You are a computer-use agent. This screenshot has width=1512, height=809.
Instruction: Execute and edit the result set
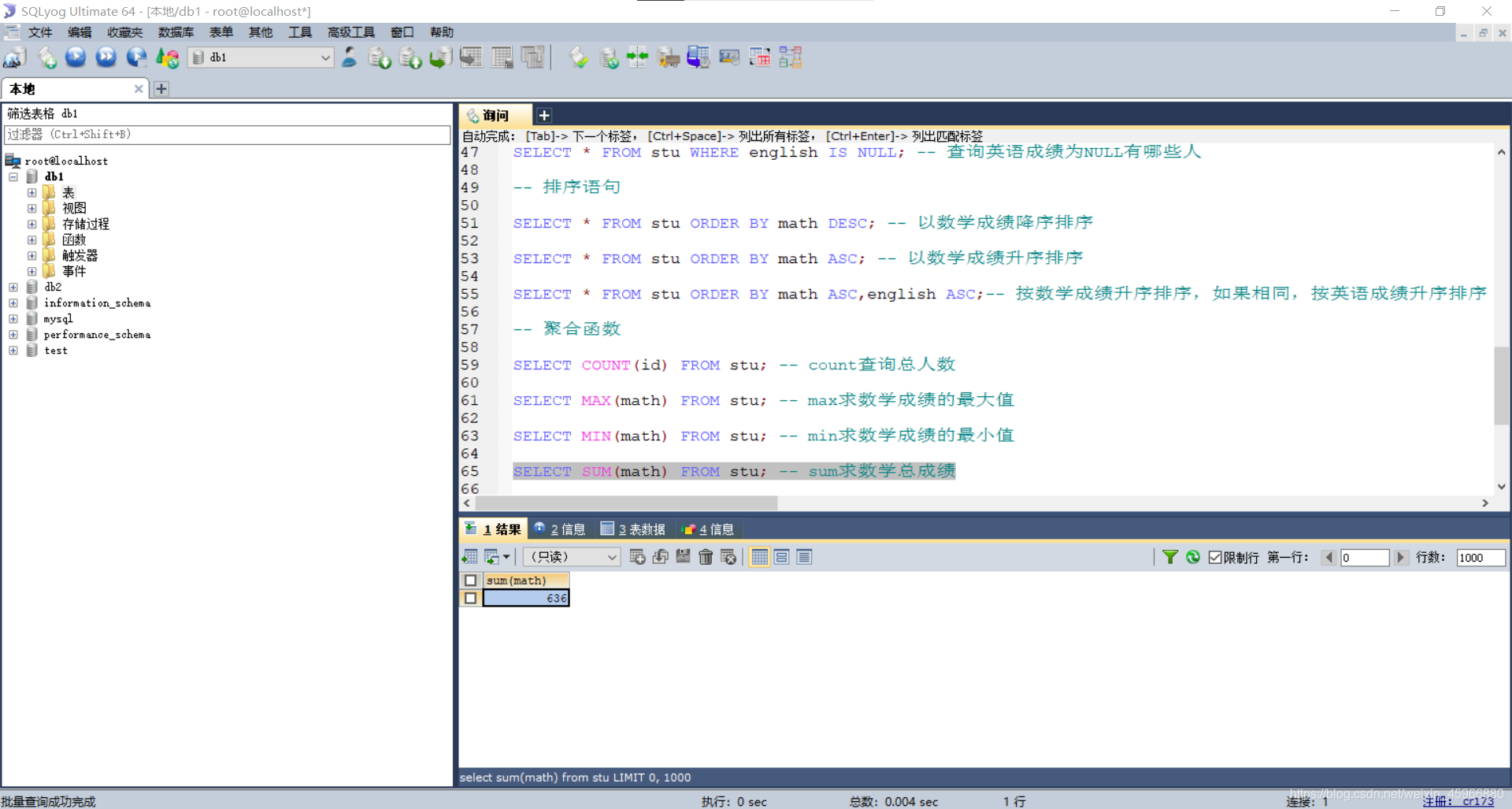coord(137,58)
